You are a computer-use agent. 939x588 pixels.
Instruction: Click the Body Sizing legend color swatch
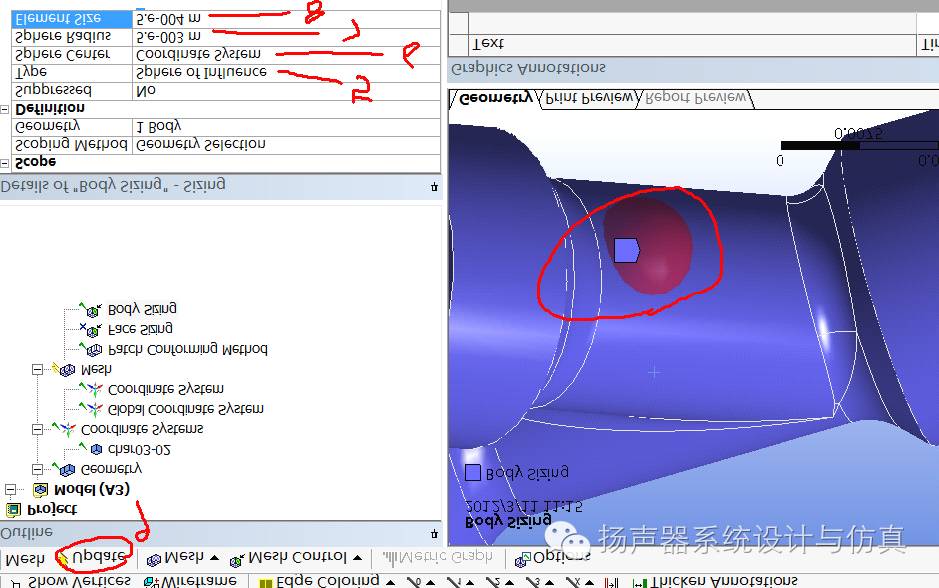(473, 473)
